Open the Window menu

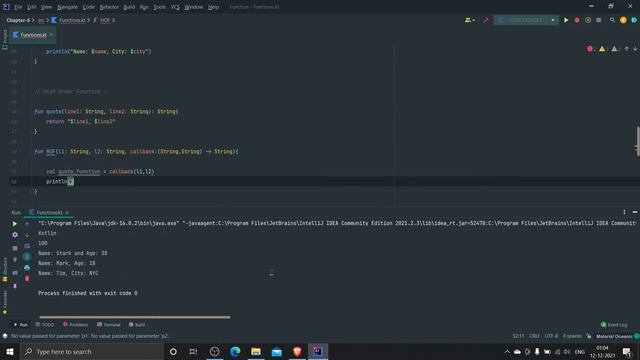click(193, 7)
